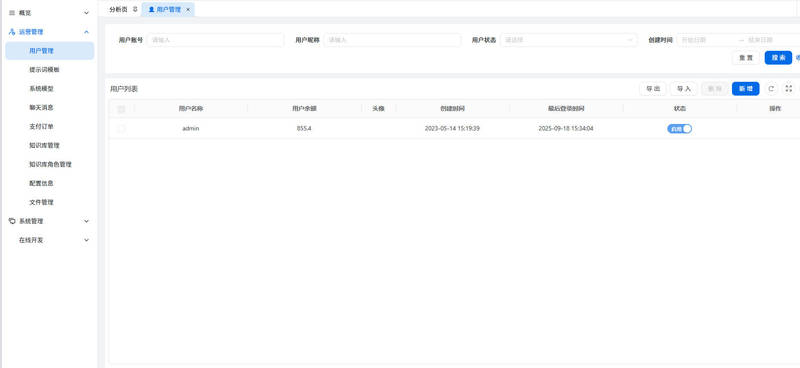Click the 导入 button
Screen dimensions: 800x368
point(684,89)
